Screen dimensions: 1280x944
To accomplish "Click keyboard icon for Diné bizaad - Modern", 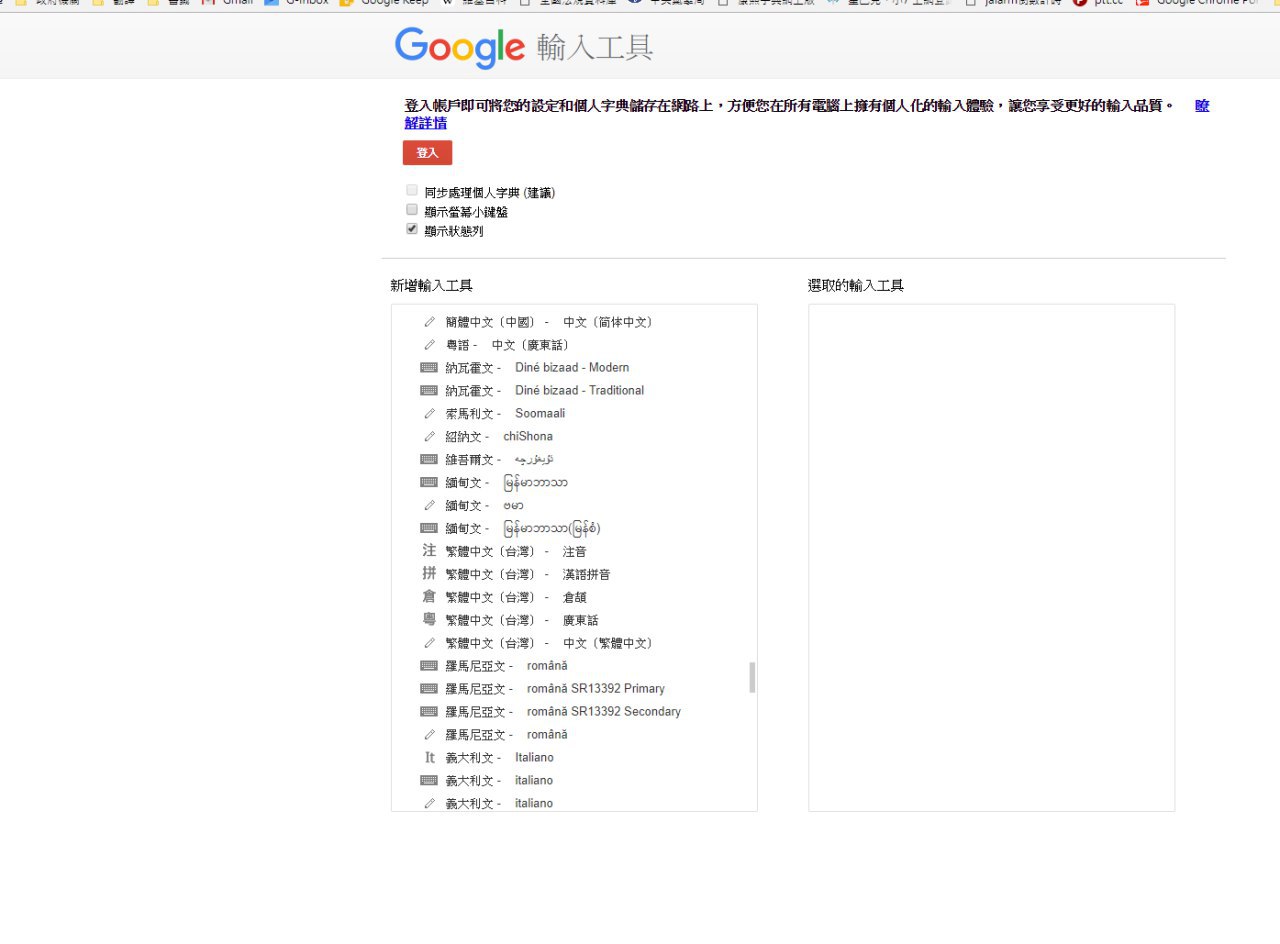I will tap(429, 367).
